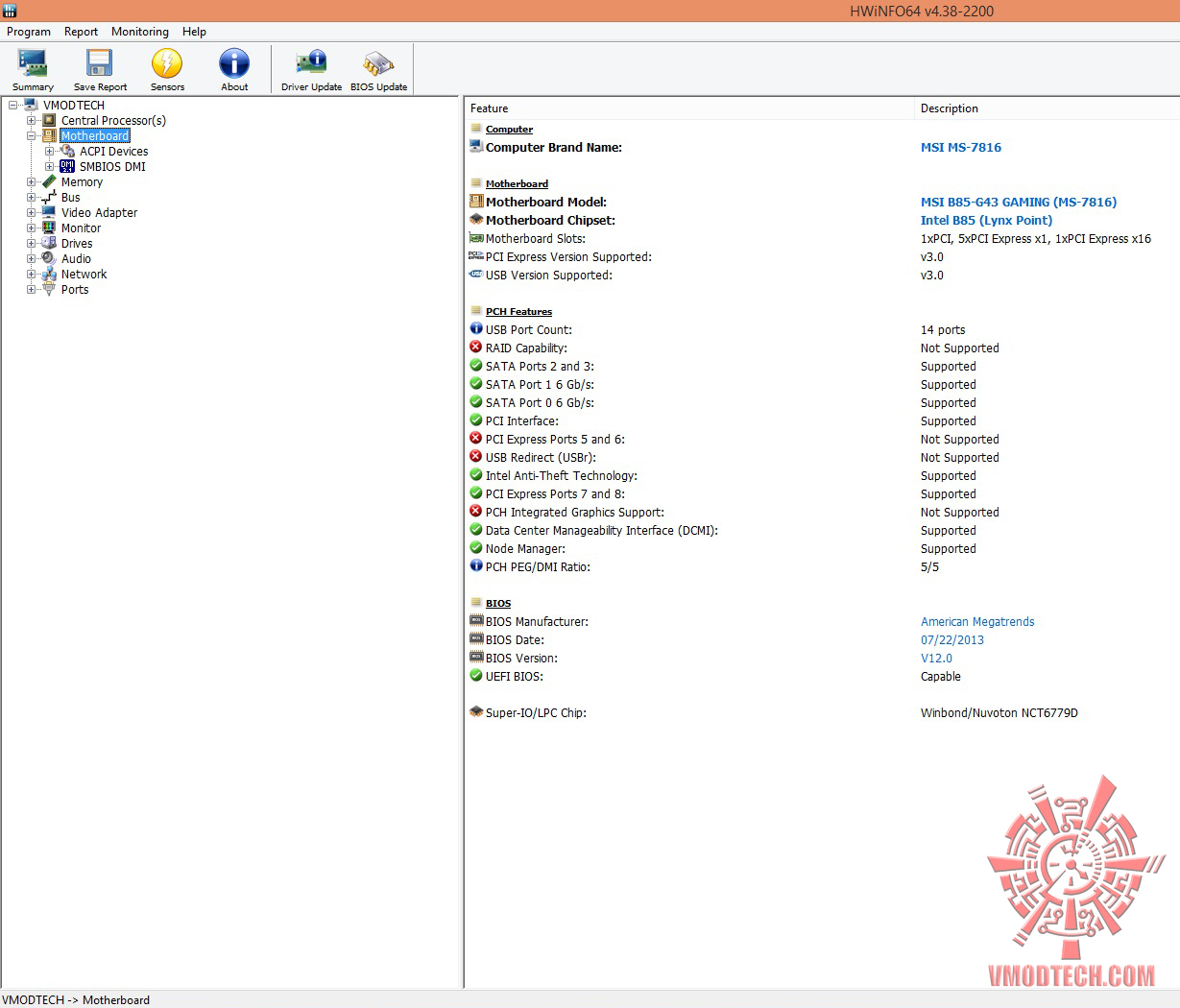Click the Audio speaker icon in tree
The height and width of the screenshot is (1008, 1180).
[49, 259]
